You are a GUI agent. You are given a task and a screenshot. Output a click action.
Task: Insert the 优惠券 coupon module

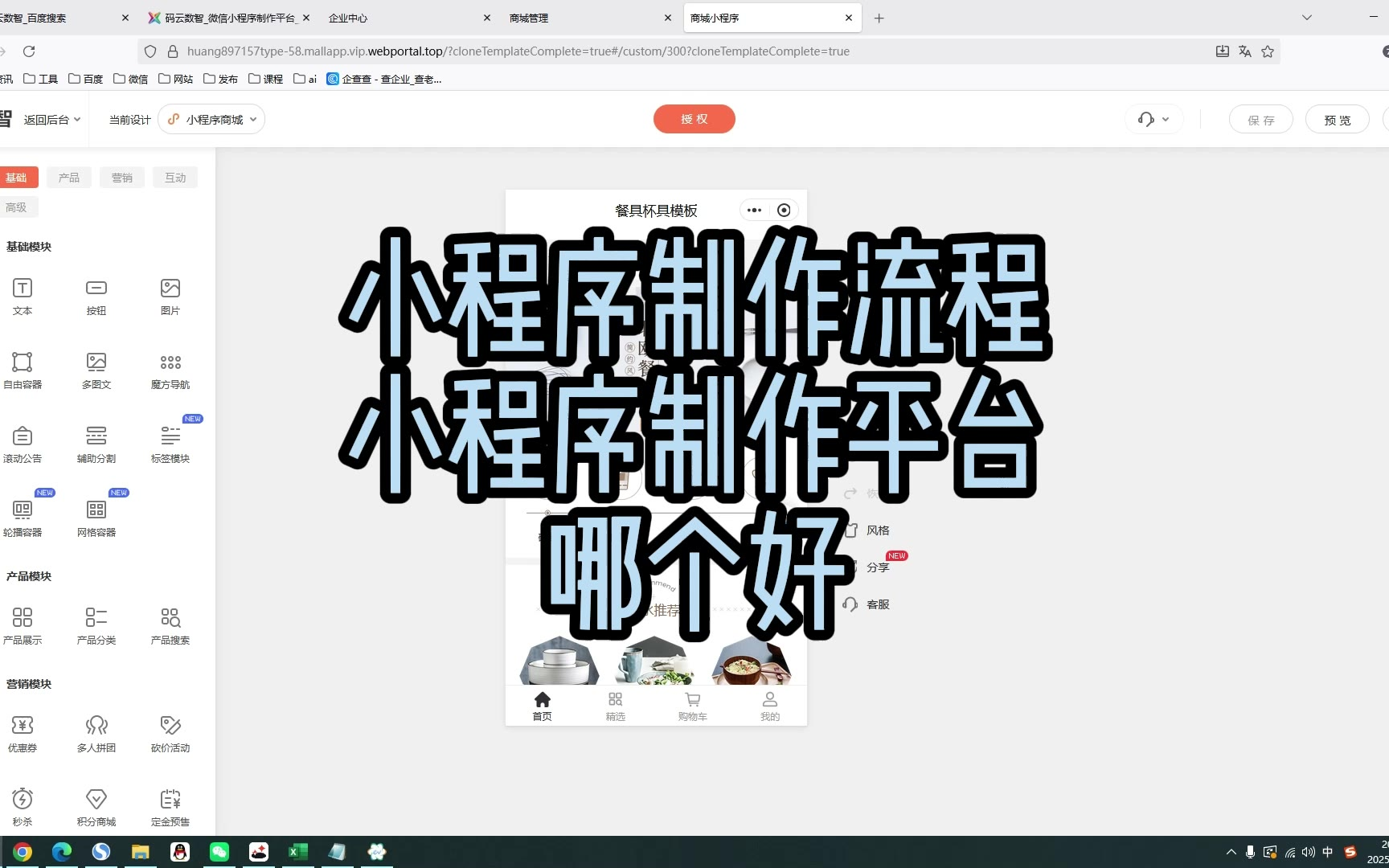coord(23,734)
